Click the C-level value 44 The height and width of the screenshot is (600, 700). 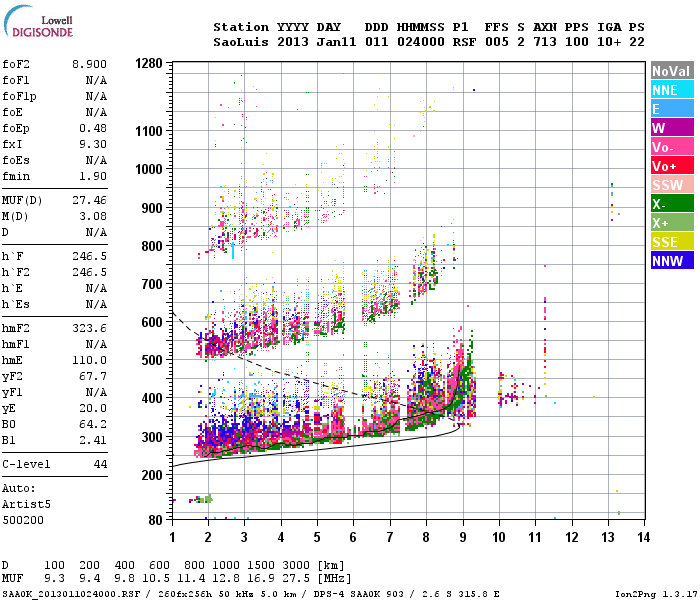click(x=100, y=464)
